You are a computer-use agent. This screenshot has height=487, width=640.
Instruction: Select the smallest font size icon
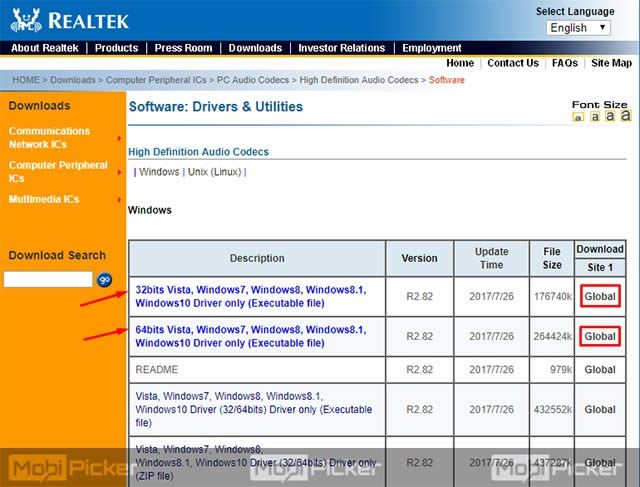point(578,117)
